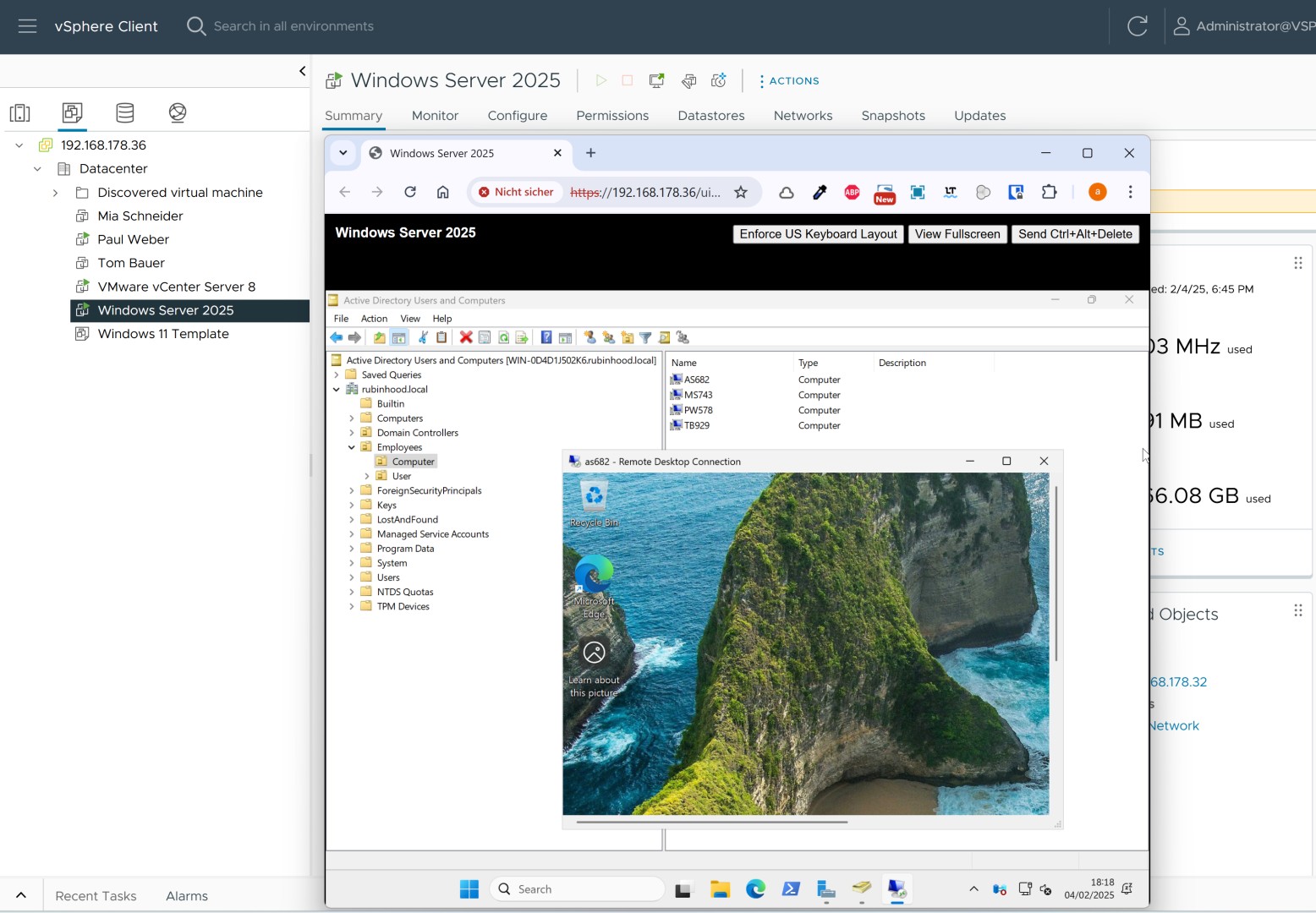1316x913 pixels.
Task: Click the Cut scissors icon in ADUC toolbar
Action: click(423, 337)
